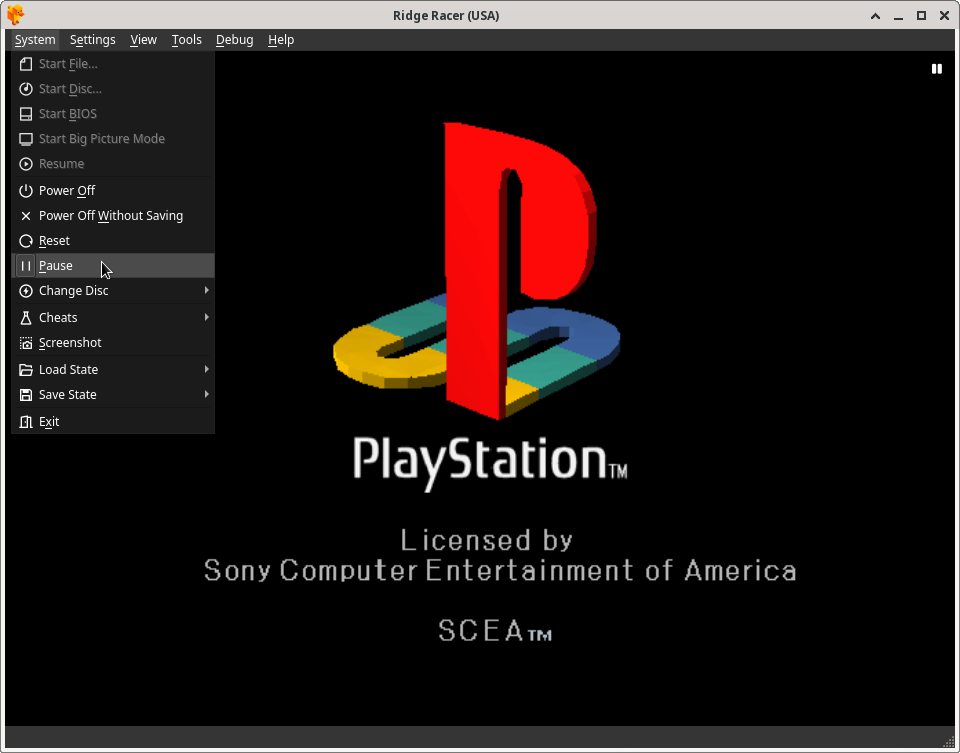Open the Debug menu

click(x=234, y=40)
